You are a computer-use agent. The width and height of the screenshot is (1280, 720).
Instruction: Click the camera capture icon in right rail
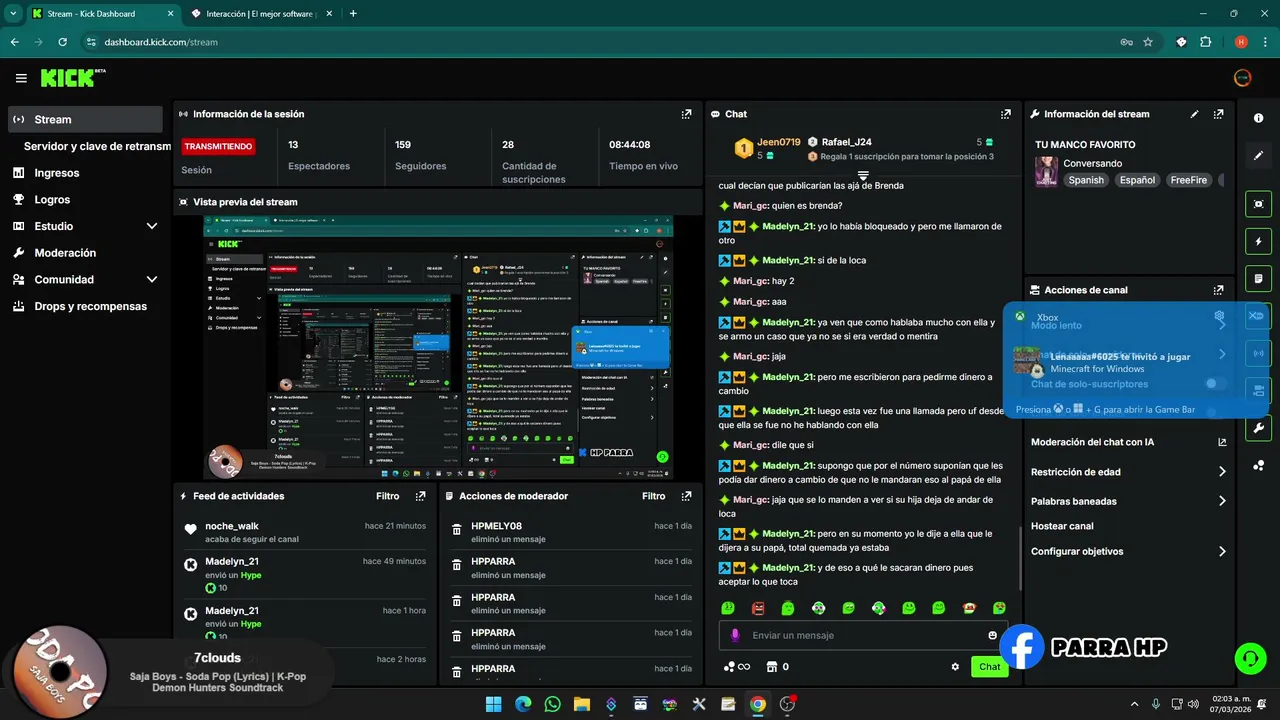tap(1258, 204)
